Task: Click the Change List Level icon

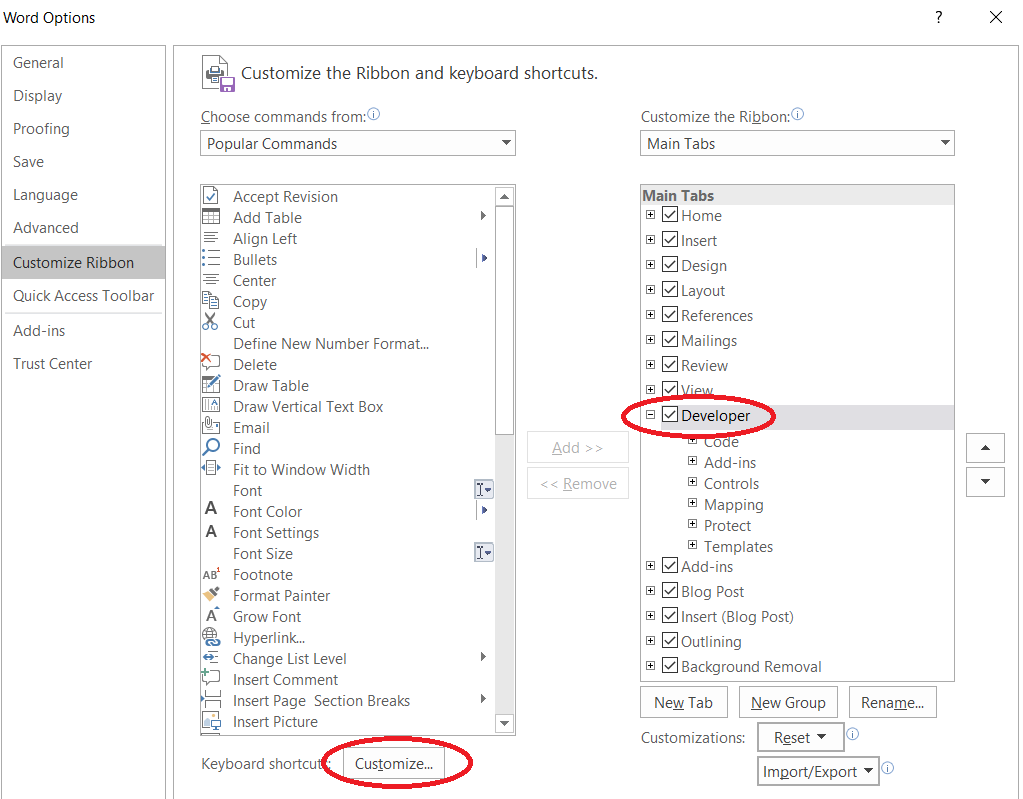Action: [211, 657]
